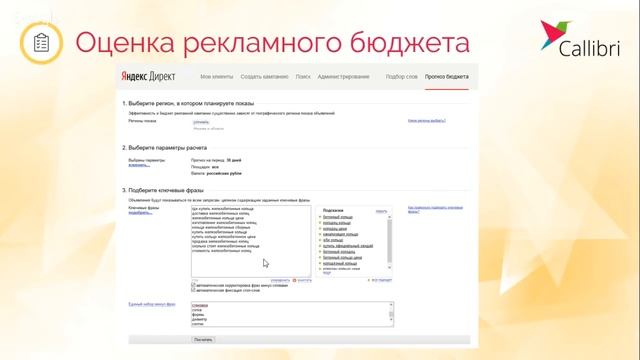Click the Подсказки list scrollbar track
640x360 pixels.
point(389,242)
